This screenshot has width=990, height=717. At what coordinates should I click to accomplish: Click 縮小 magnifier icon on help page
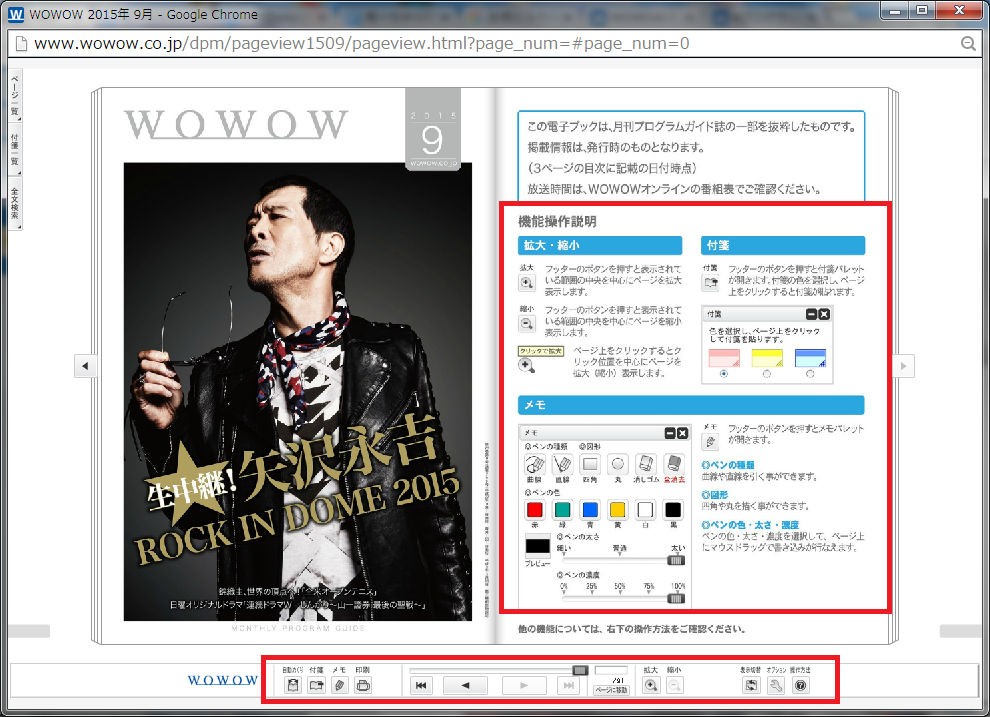(527, 324)
